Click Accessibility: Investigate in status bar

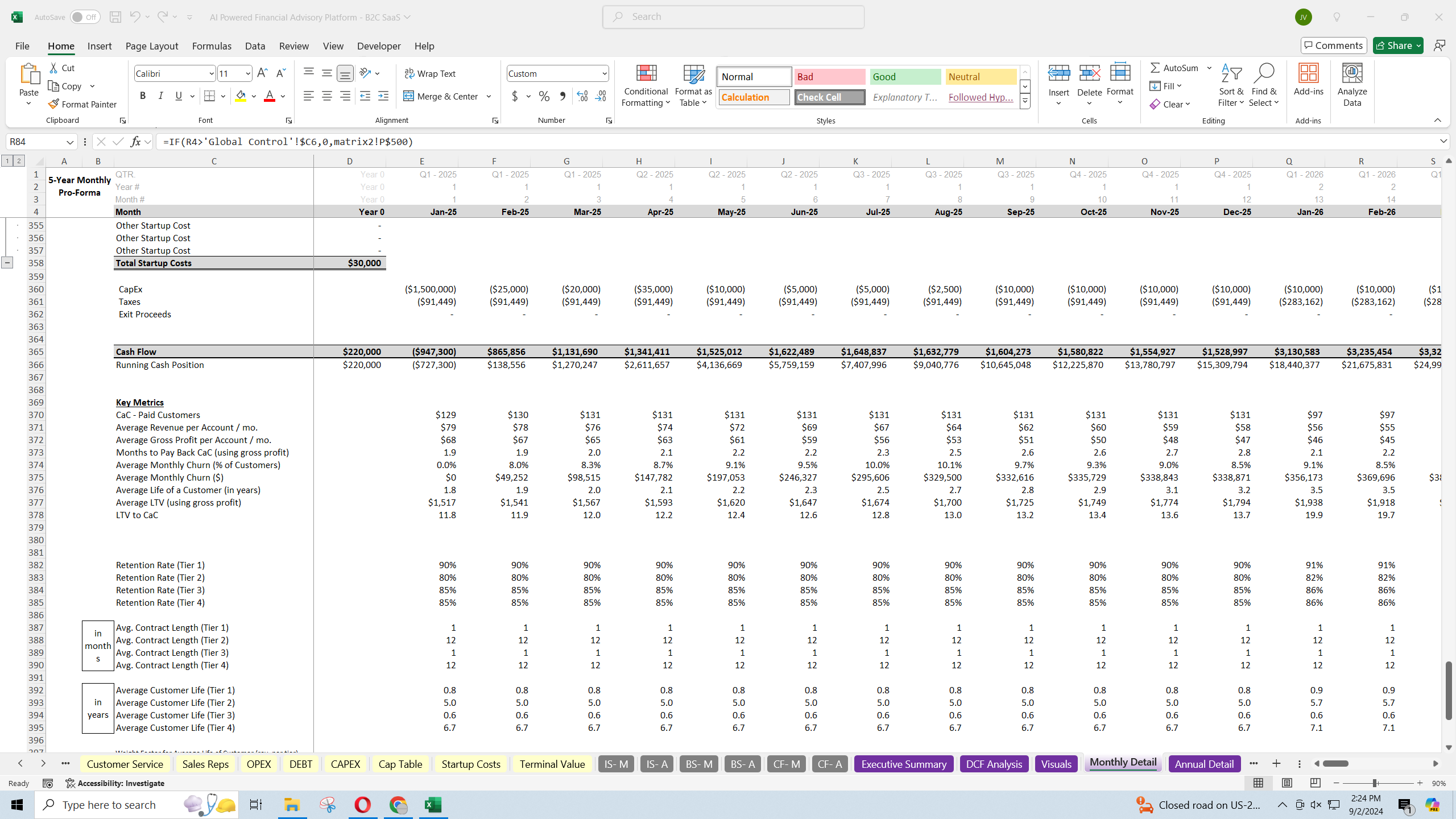pos(115,783)
